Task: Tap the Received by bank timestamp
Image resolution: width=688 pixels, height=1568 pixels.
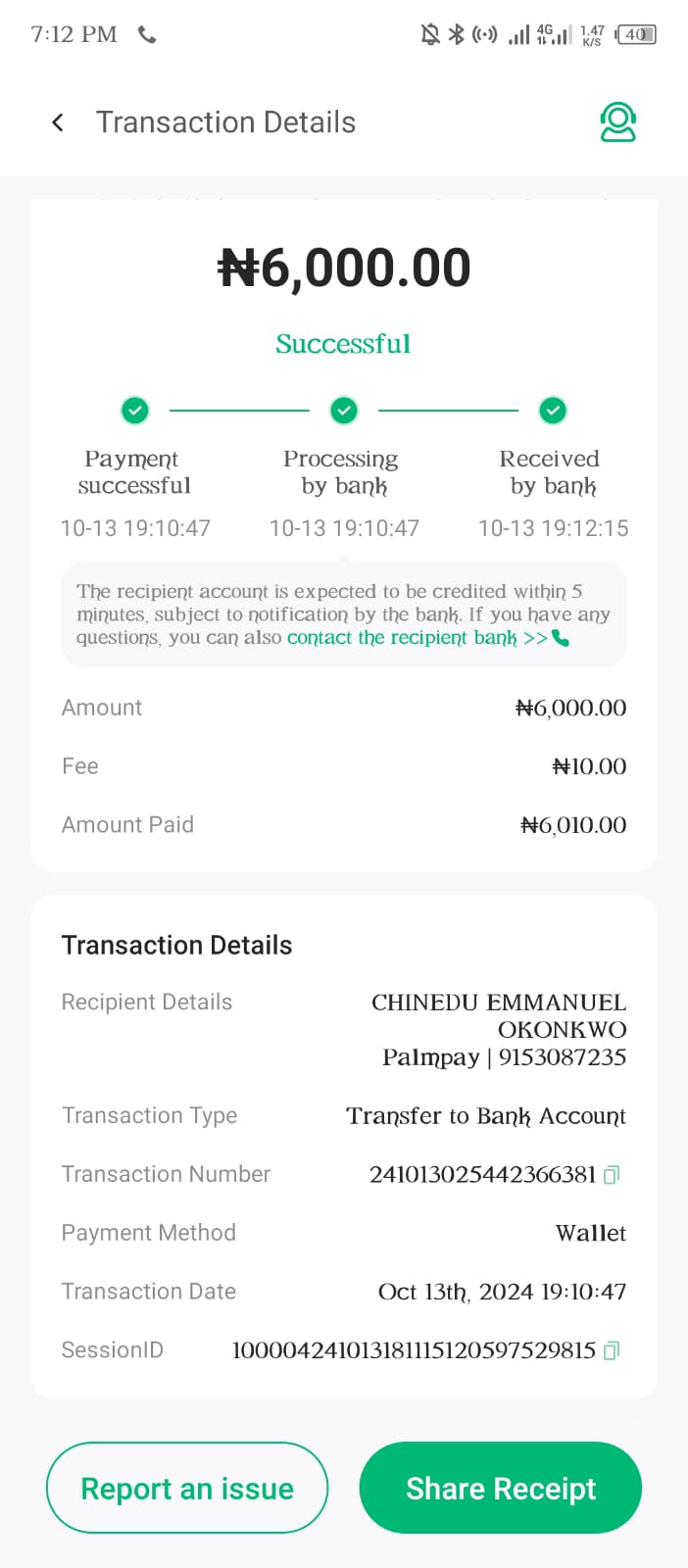Action: 553,528
